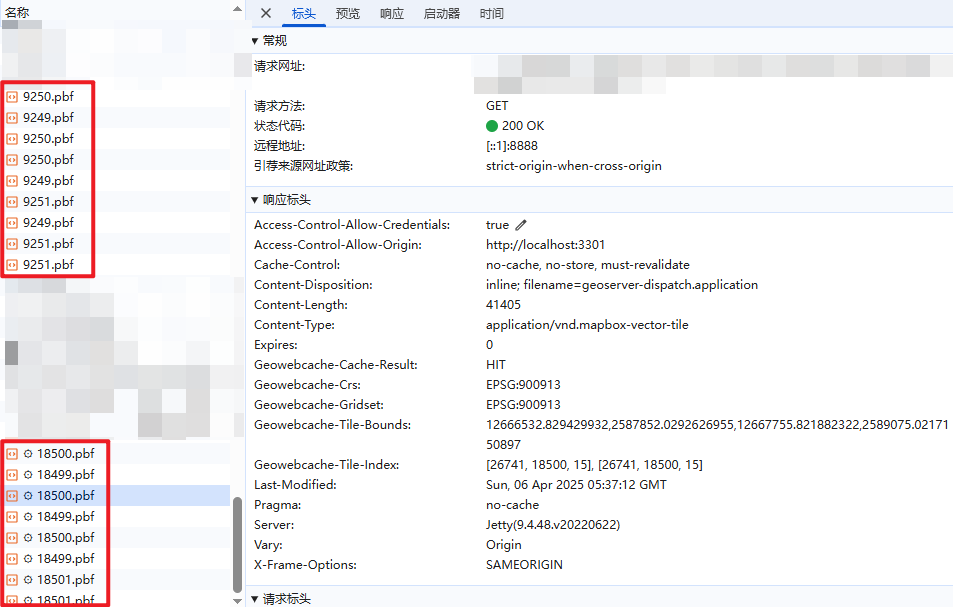Select the 启动器 tab
Screen dimensions: 953x607
click(x=441, y=14)
